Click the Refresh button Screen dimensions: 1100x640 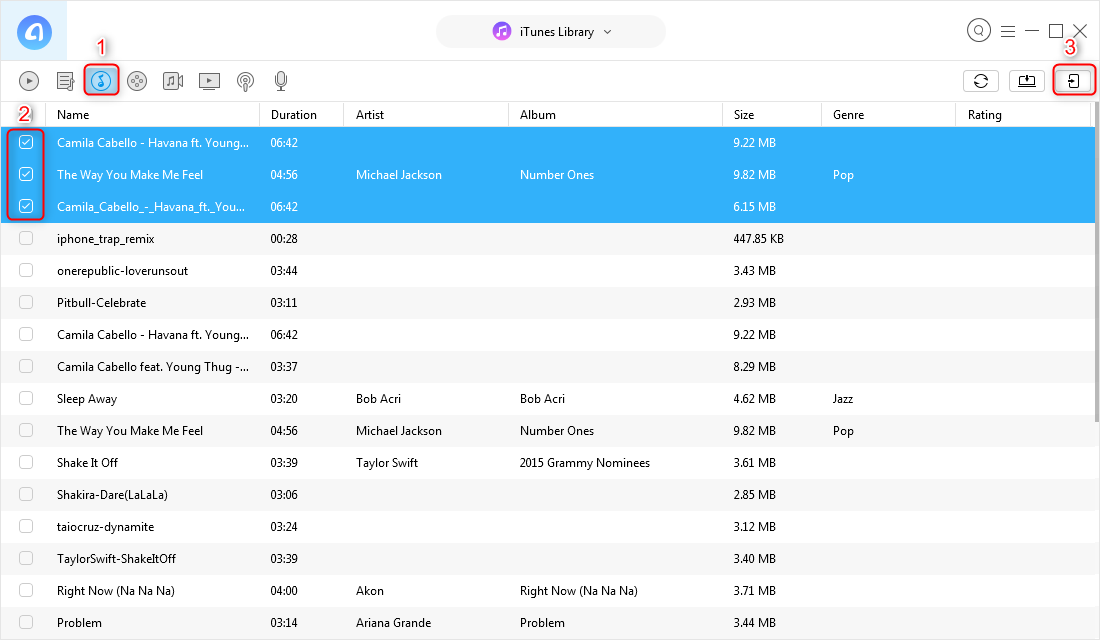pyautogui.click(x=981, y=81)
